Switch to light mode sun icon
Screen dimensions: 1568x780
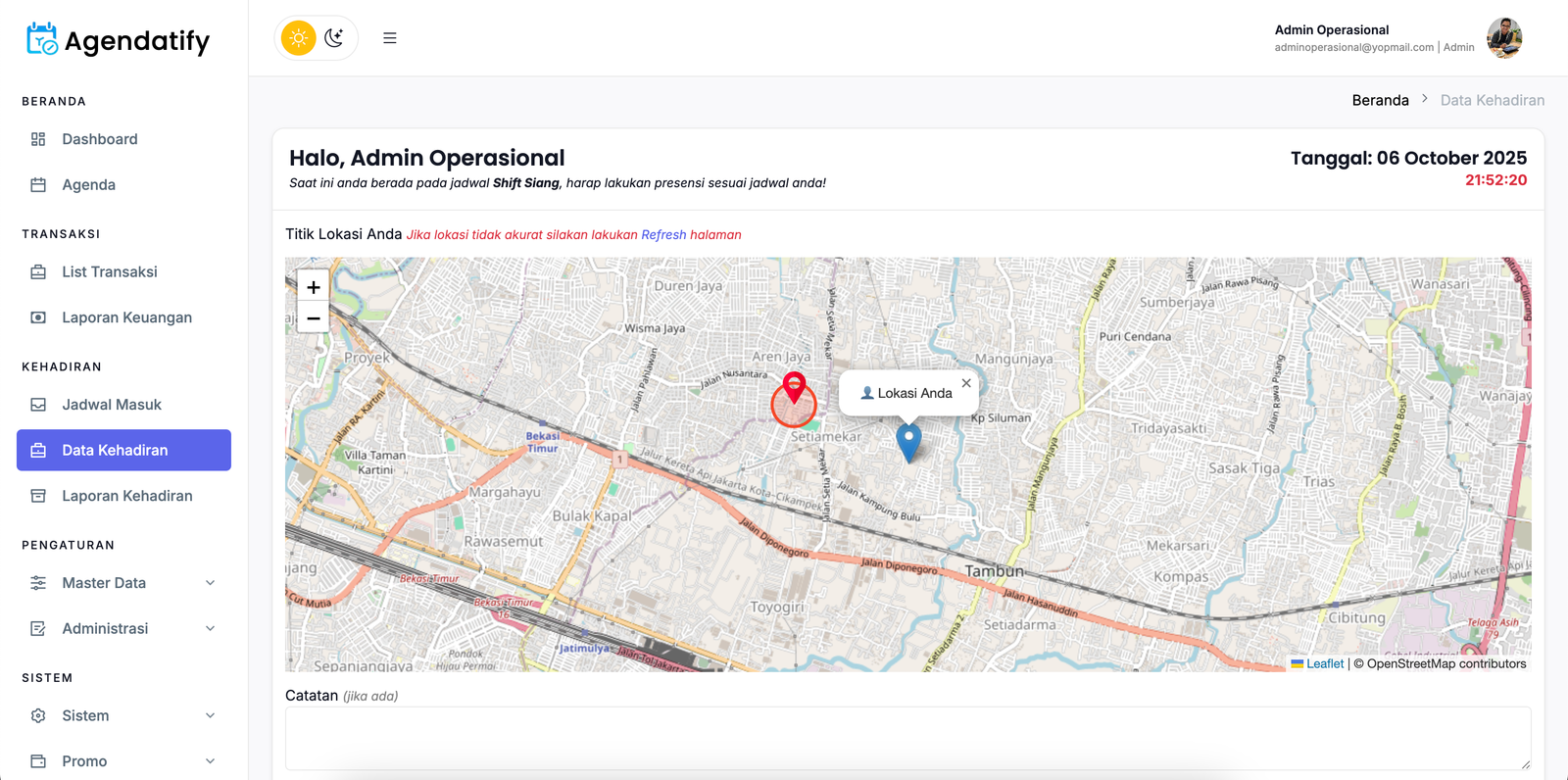(x=298, y=38)
